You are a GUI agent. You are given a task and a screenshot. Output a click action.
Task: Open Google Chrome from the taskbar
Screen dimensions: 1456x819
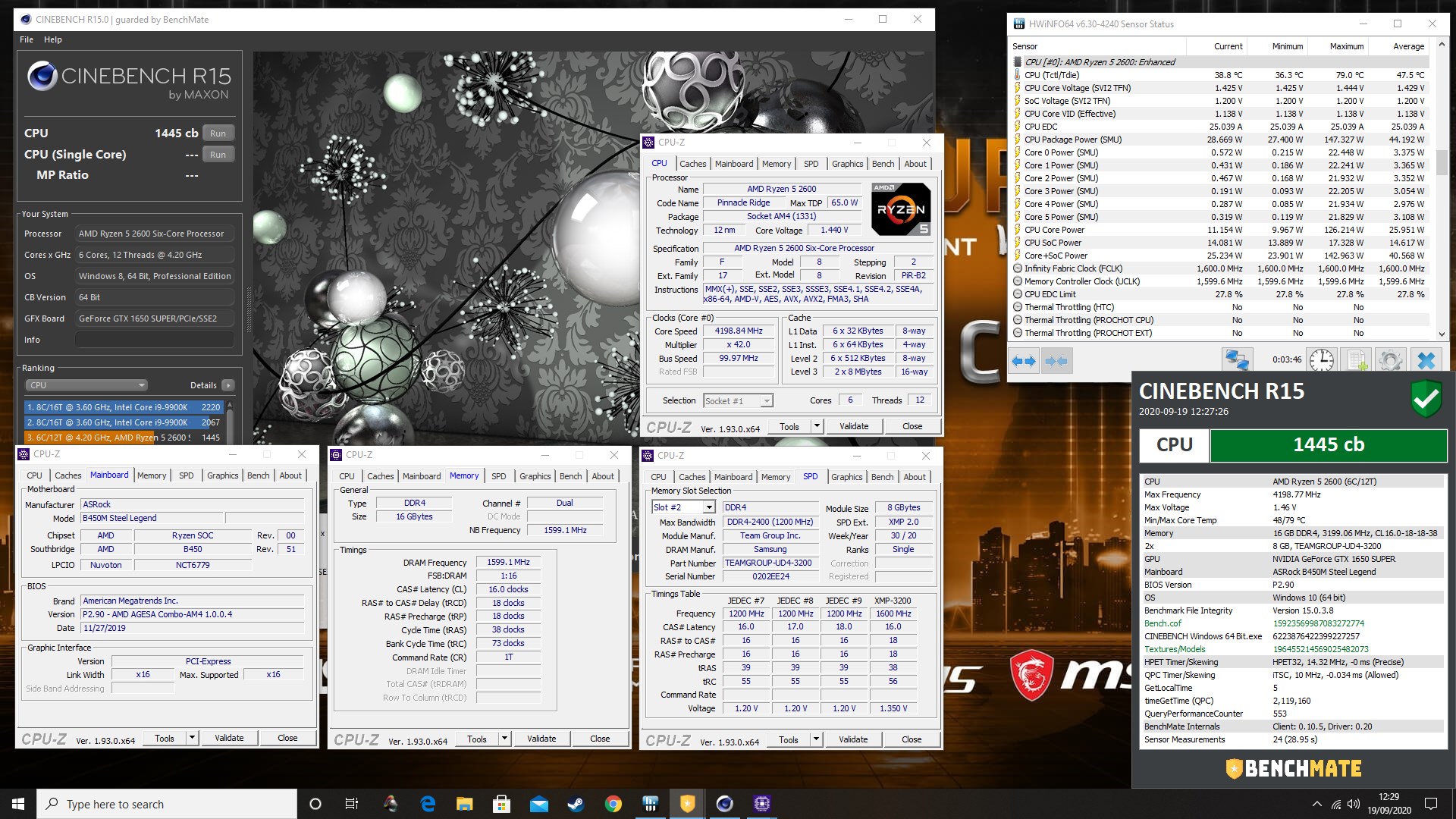[x=613, y=804]
